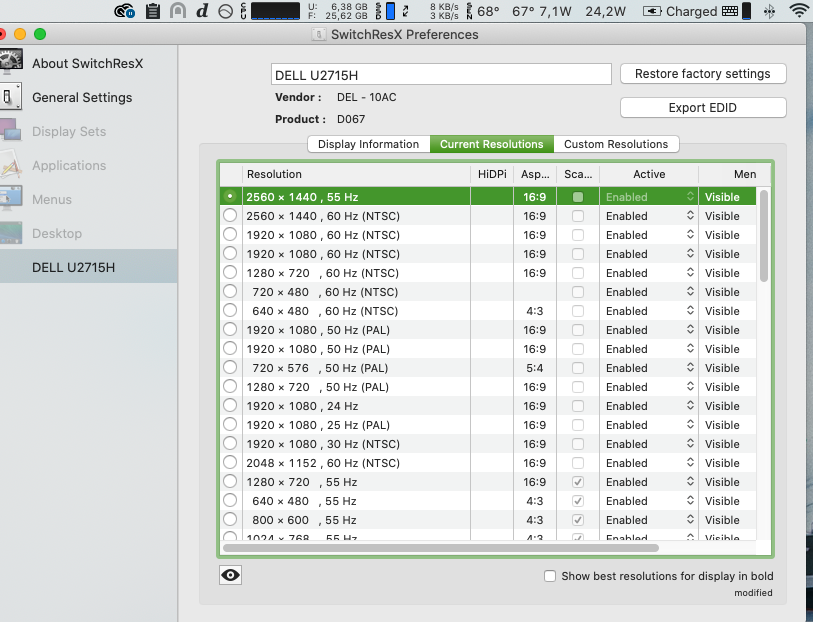This screenshot has height=622, width=813.
Task: Open Active dropdown for 1280 × 720, 60 Hz (NTSC)
Action: point(649,273)
